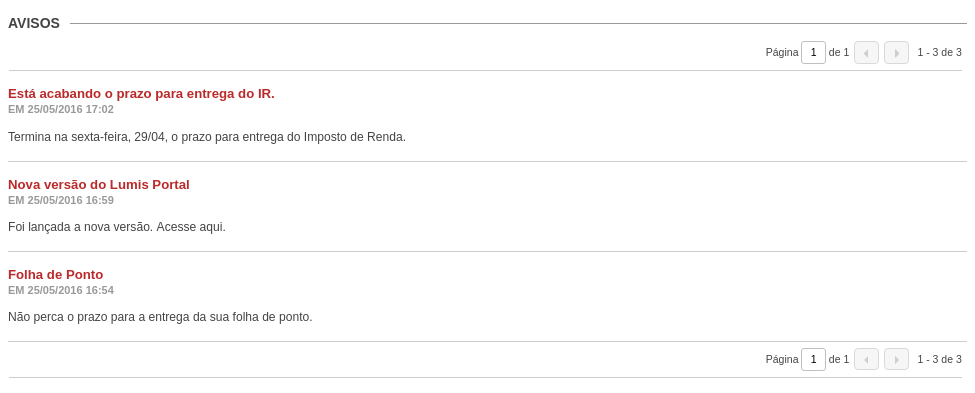Screen dimensions: 975x393
Task: Focus the top page number field
Action: point(813,53)
